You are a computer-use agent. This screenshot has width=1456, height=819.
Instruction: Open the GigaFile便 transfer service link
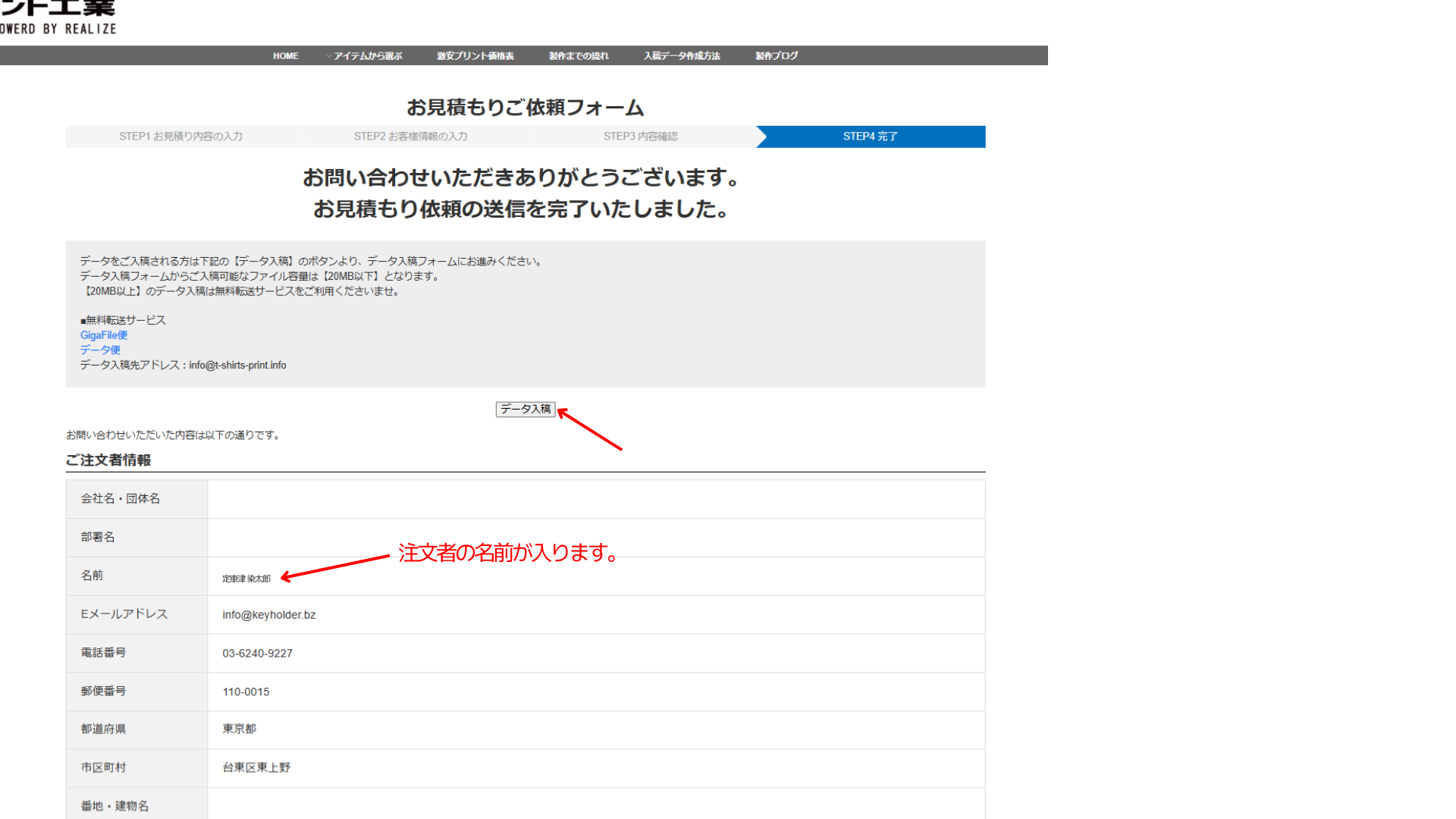click(x=104, y=335)
